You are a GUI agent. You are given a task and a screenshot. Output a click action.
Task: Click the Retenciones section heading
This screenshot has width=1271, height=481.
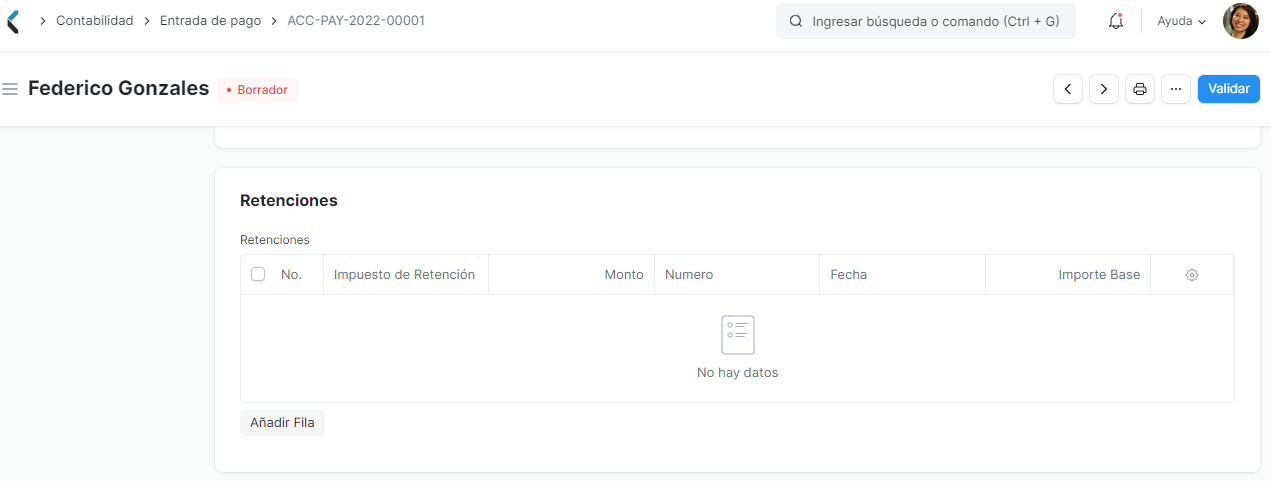click(x=289, y=200)
